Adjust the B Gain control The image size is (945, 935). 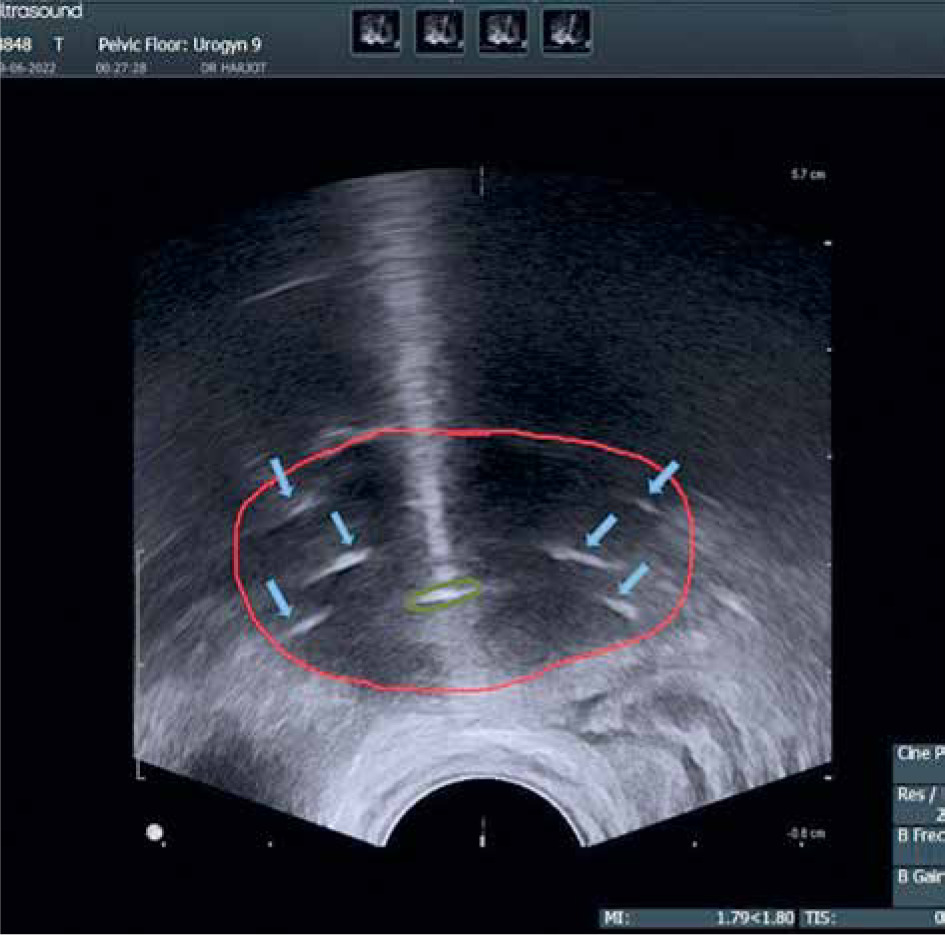(918, 876)
